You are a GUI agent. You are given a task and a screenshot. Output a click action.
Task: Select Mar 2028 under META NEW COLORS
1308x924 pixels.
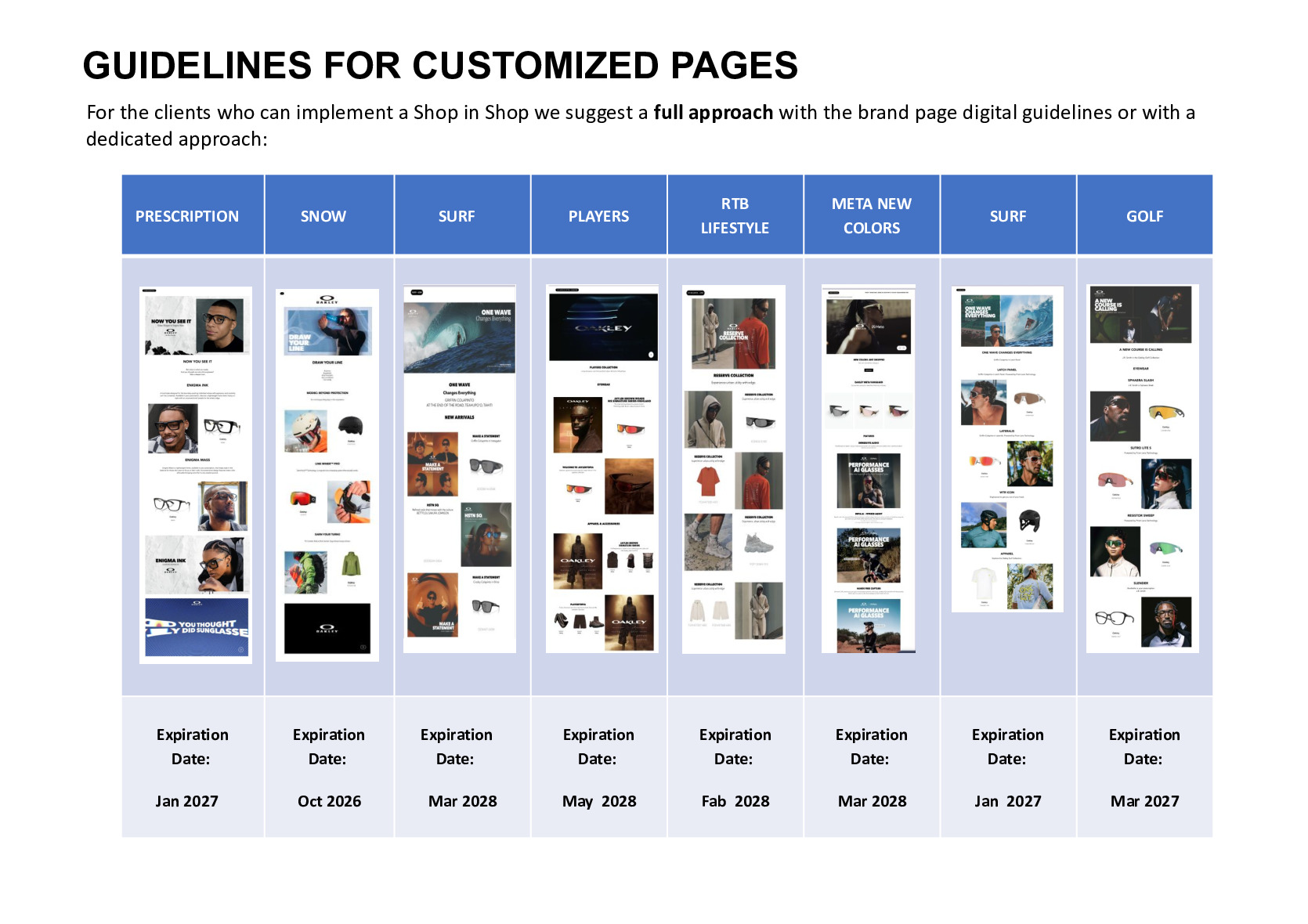[x=873, y=801]
